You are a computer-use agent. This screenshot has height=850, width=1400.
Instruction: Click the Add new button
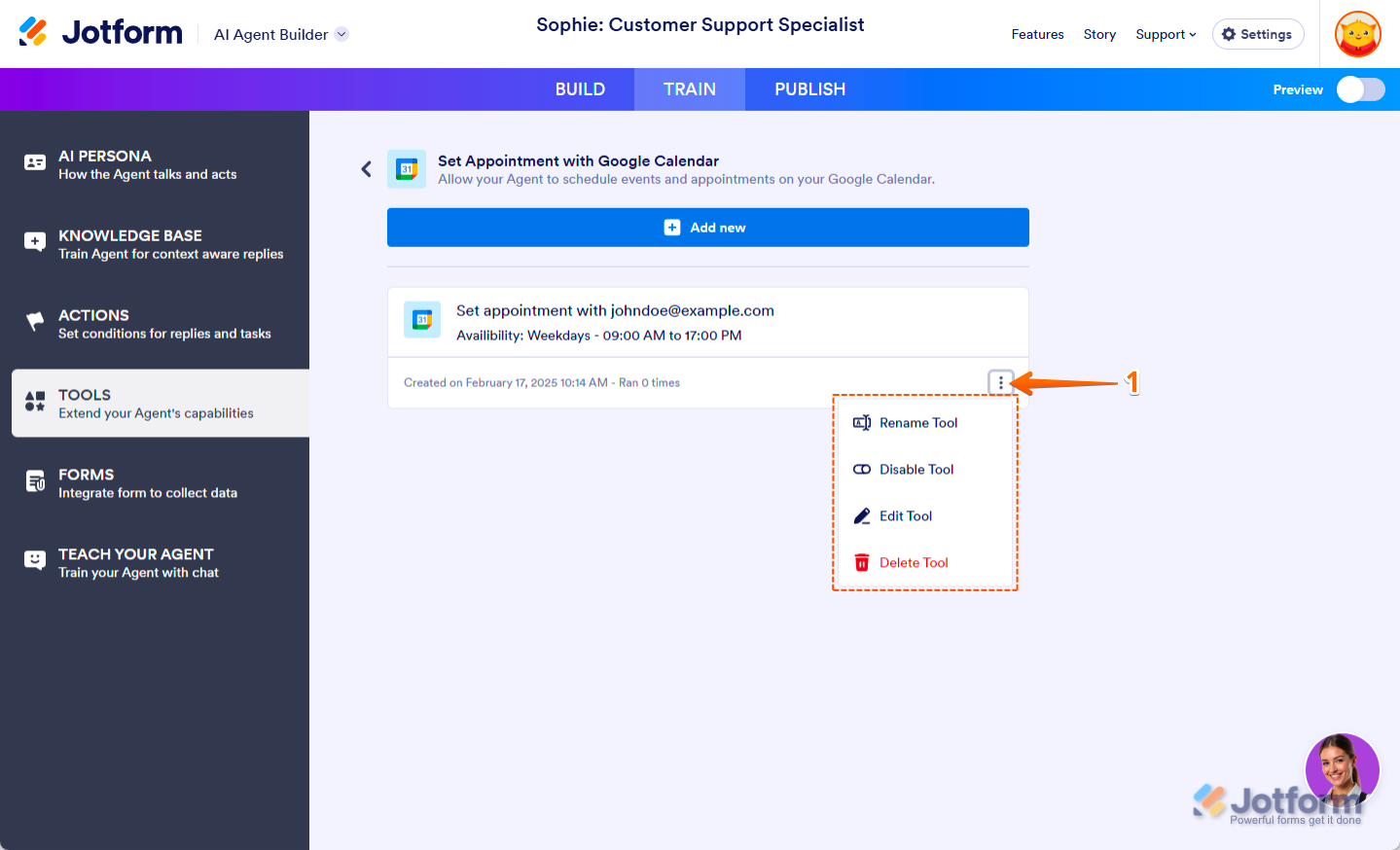coord(707,228)
